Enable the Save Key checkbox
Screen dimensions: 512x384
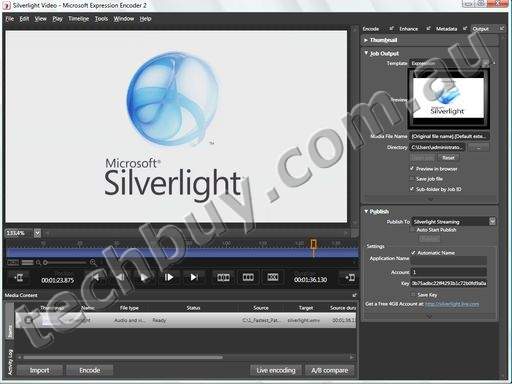coord(413,295)
